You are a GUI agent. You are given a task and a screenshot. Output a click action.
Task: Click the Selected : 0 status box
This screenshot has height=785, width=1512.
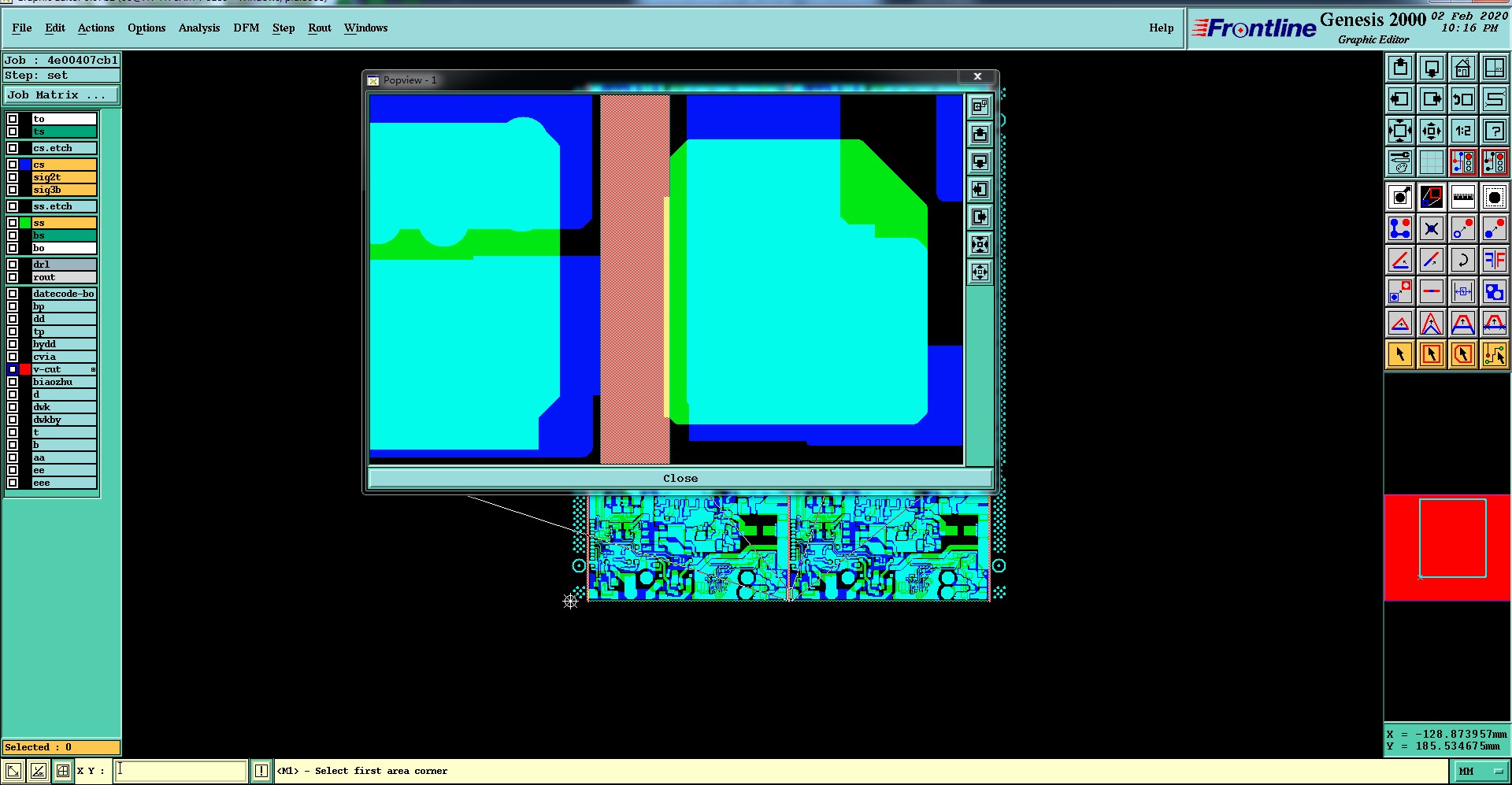click(x=61, y=747)
